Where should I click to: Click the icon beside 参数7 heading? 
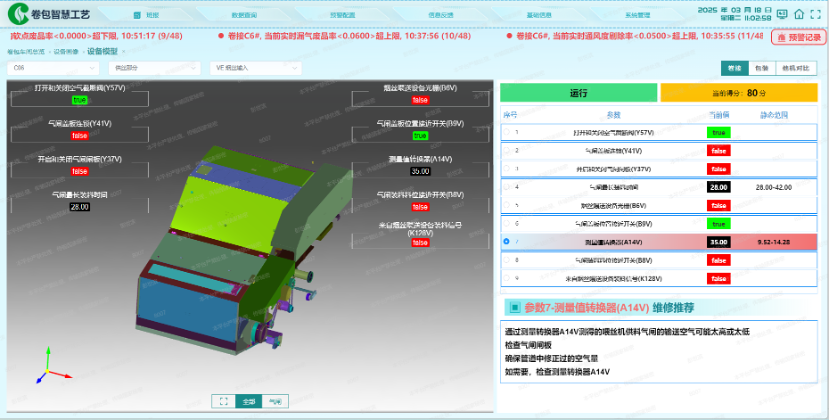click(x=514, y=307)
